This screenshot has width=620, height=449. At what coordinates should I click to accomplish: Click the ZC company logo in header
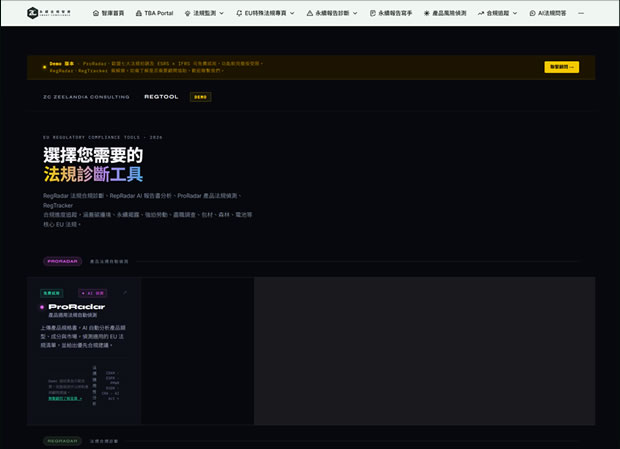pos(49,13)
